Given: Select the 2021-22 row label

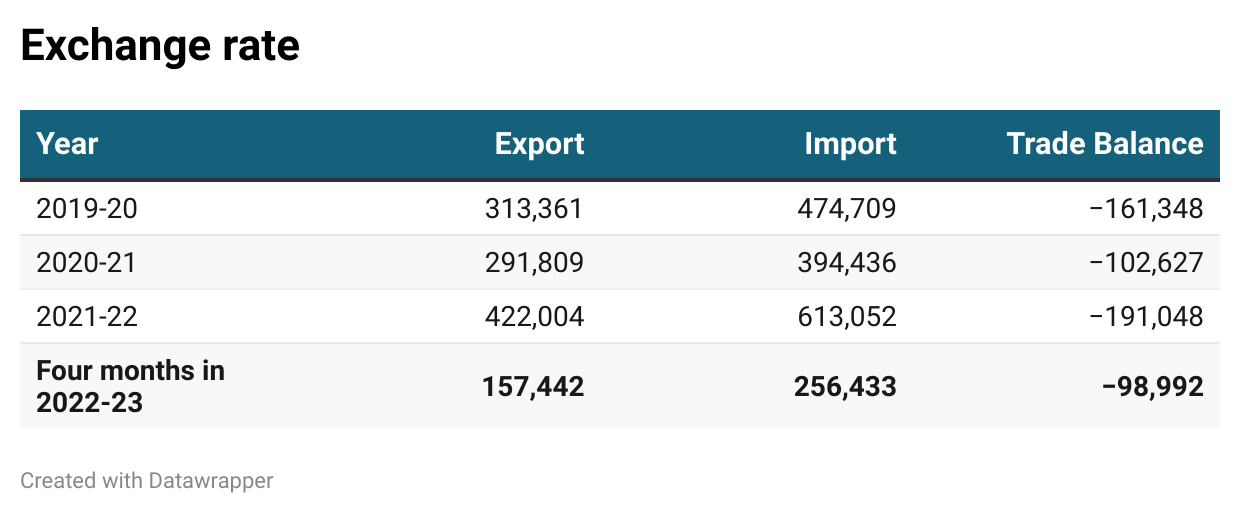Looking at the screenshot, I should (86, 317).
